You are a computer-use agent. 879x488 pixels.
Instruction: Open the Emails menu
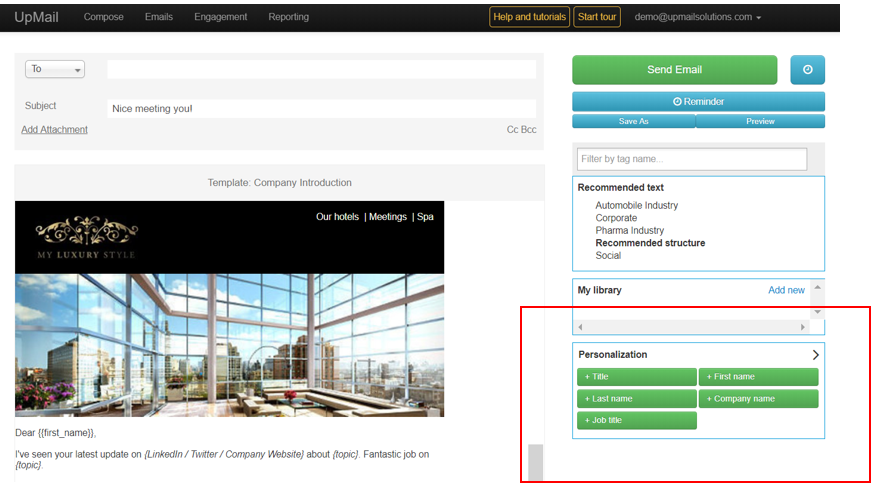(x=159, y=17)
